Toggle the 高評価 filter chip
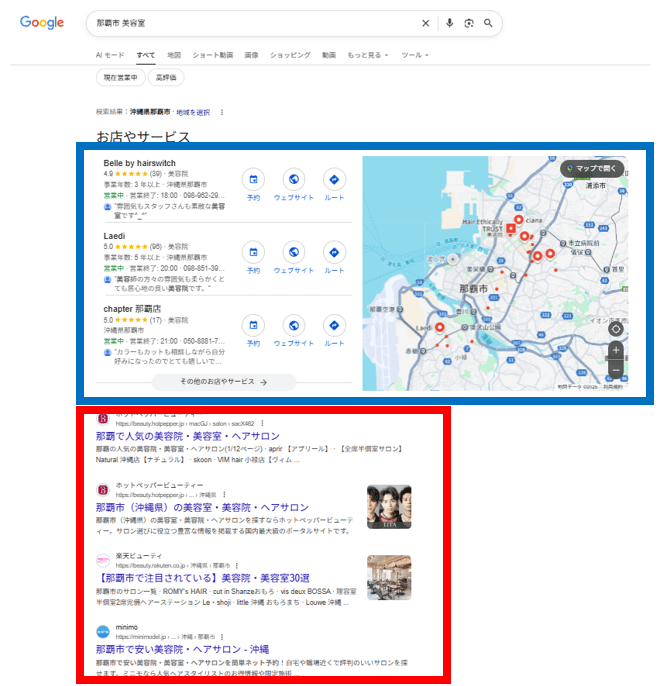Screen dimensions: 671x686 pyautogui.click(x=166, y=78)
